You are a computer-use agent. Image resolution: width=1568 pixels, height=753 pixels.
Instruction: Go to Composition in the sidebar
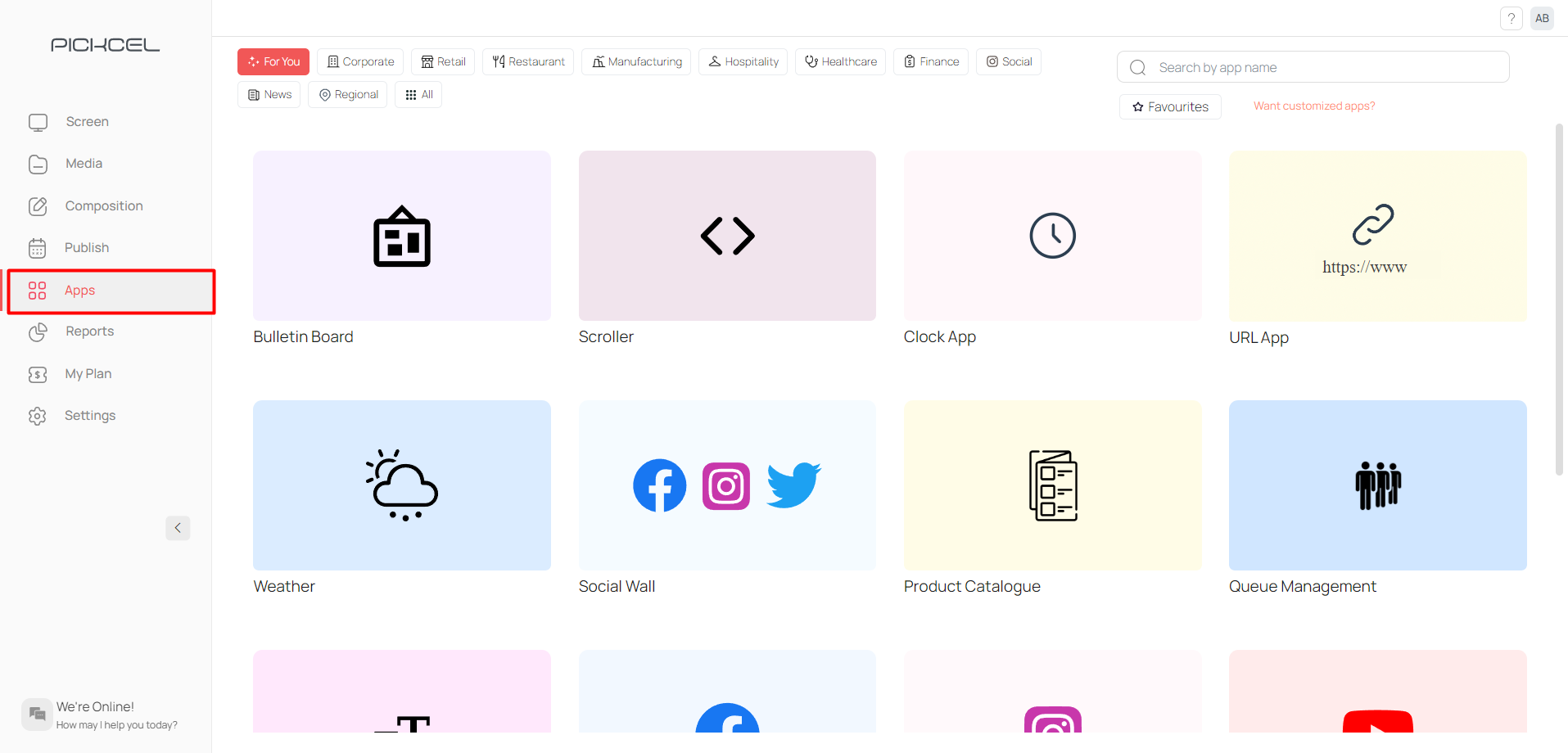104,206
